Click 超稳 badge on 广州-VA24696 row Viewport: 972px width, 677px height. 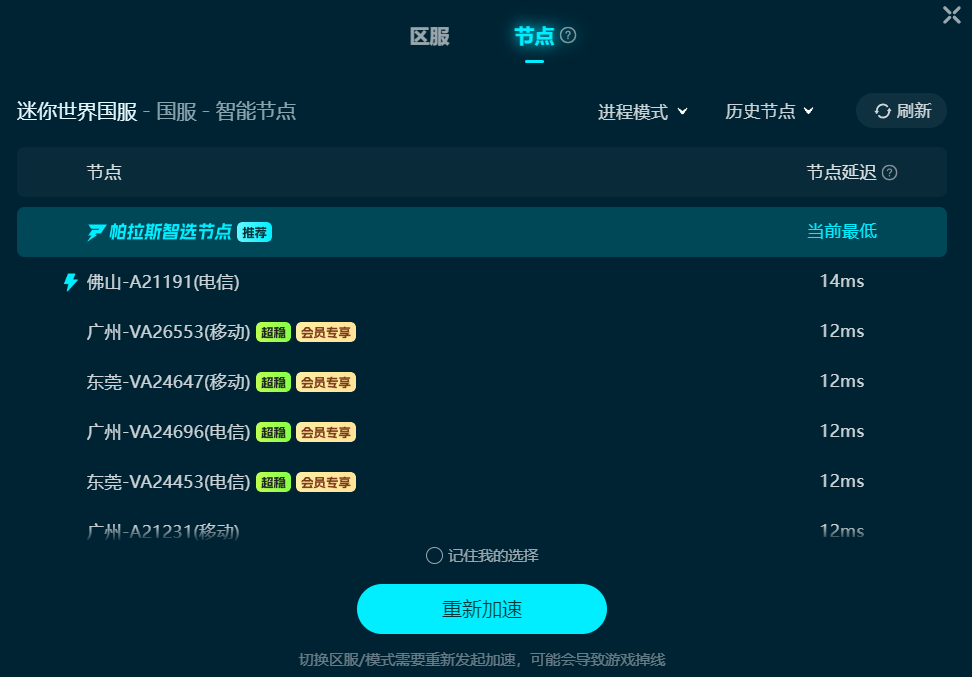tap(273, 432)
